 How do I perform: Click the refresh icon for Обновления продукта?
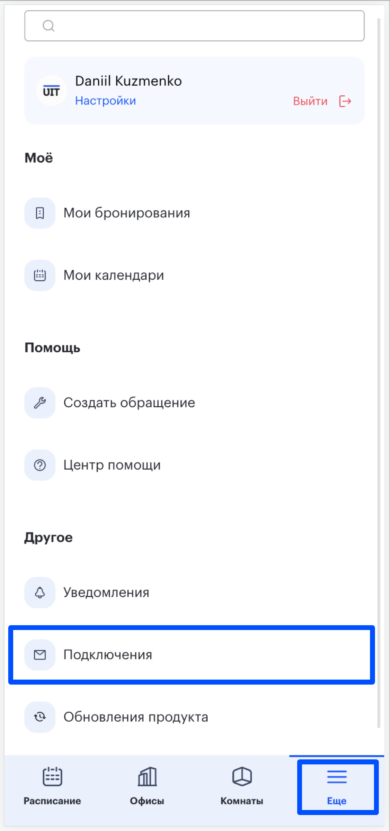pos(40,718)
